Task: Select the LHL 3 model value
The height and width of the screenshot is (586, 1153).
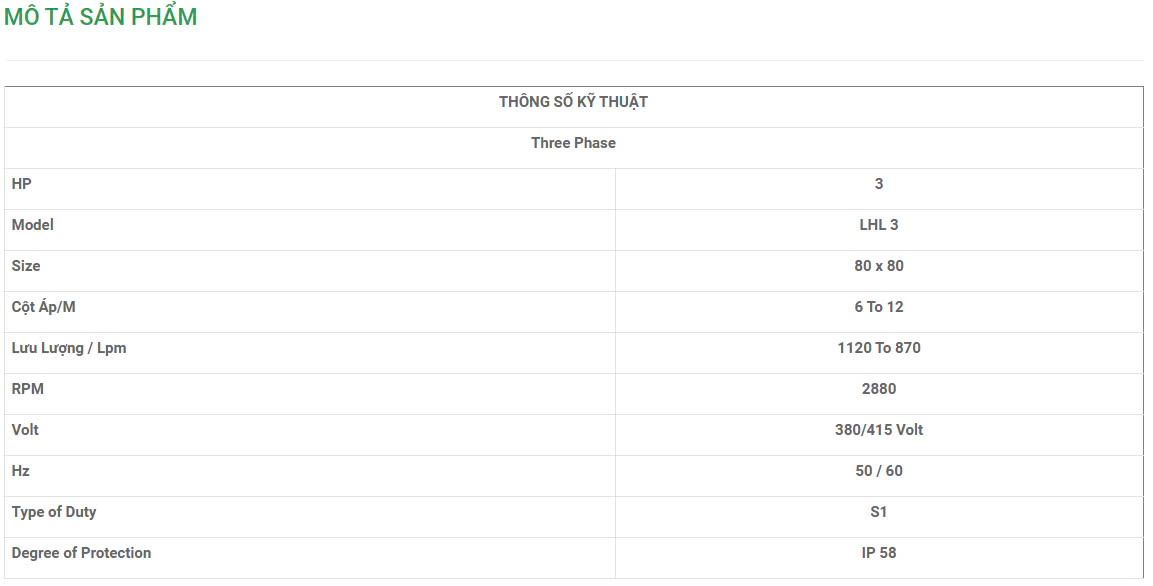Action: [878, 225]
